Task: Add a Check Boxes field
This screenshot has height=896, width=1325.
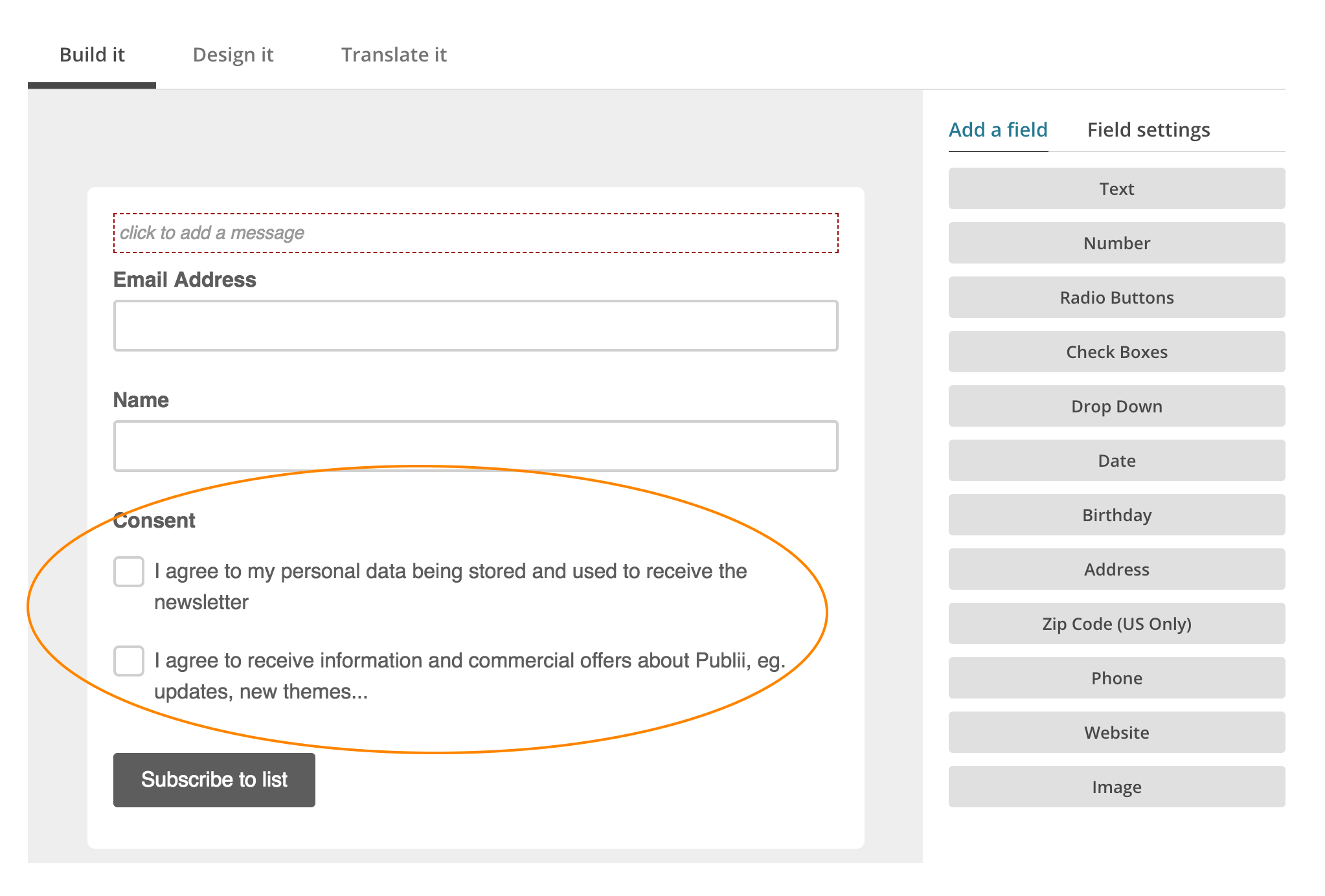Action: click(1116, 352)
